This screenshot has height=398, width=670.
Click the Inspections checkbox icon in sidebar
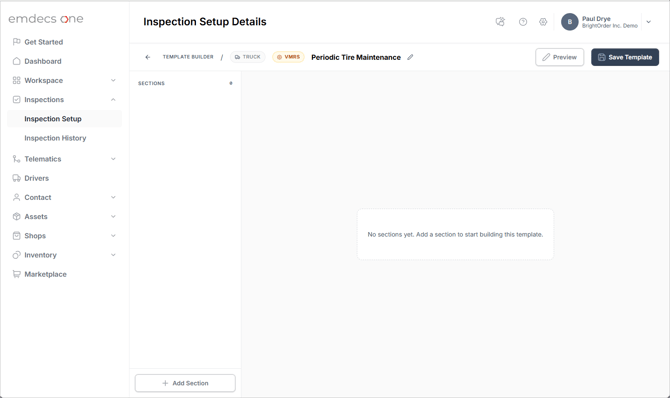pos(17,100)
